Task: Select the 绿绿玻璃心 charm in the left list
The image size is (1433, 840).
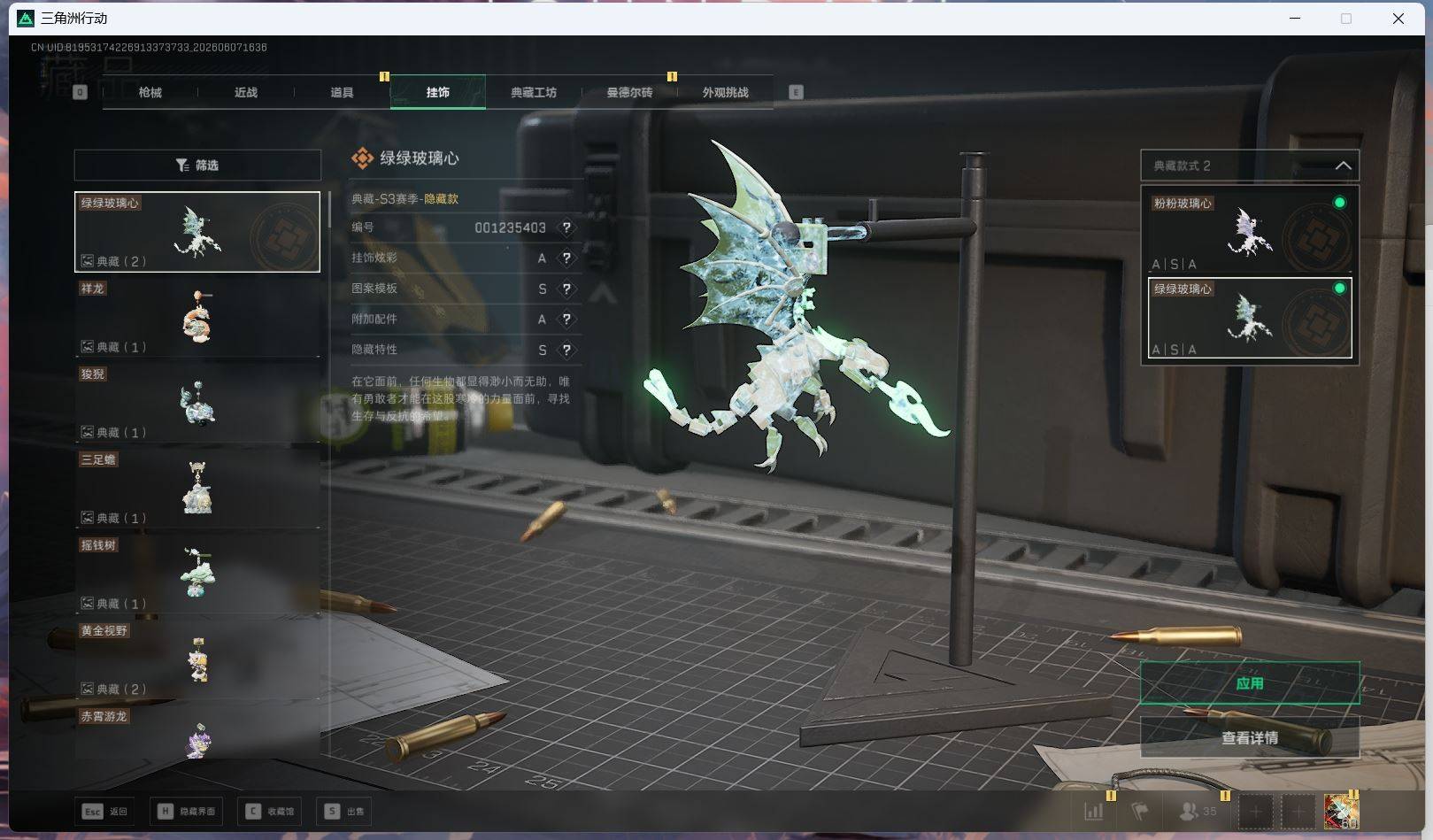Action: point(197,232)
